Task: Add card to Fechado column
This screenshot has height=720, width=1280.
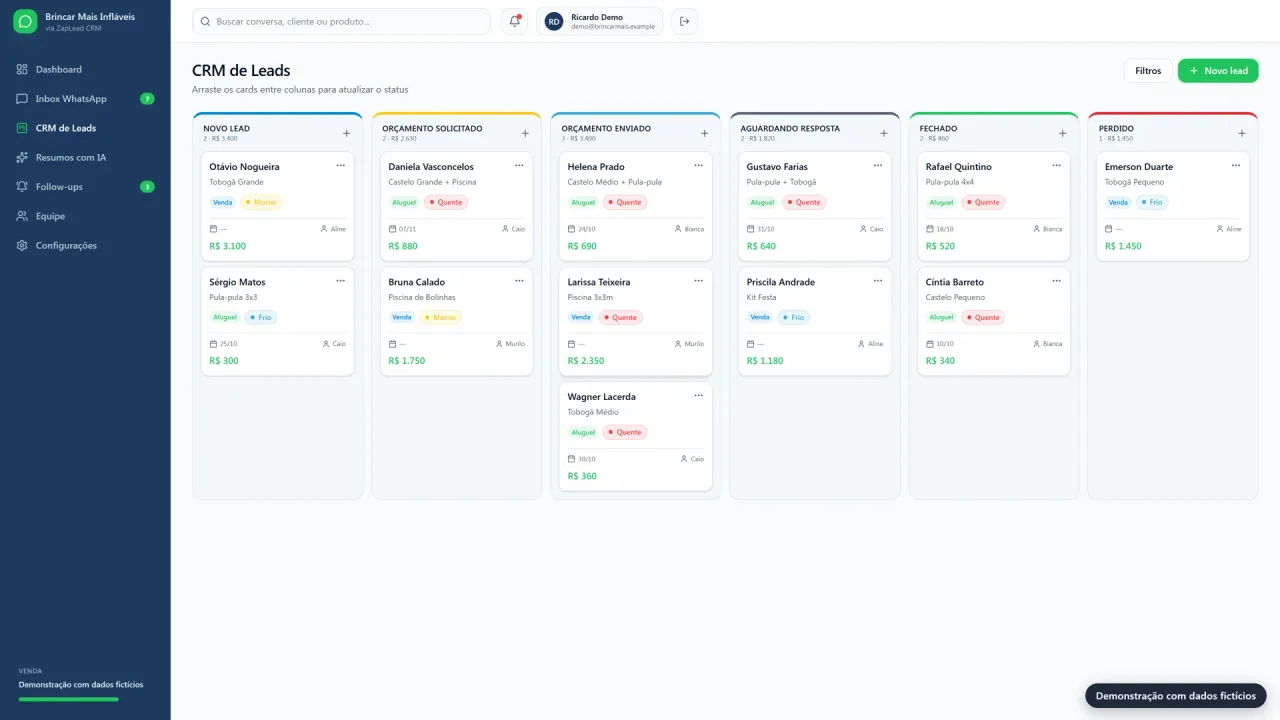Action: click(x=1062, y=133)
